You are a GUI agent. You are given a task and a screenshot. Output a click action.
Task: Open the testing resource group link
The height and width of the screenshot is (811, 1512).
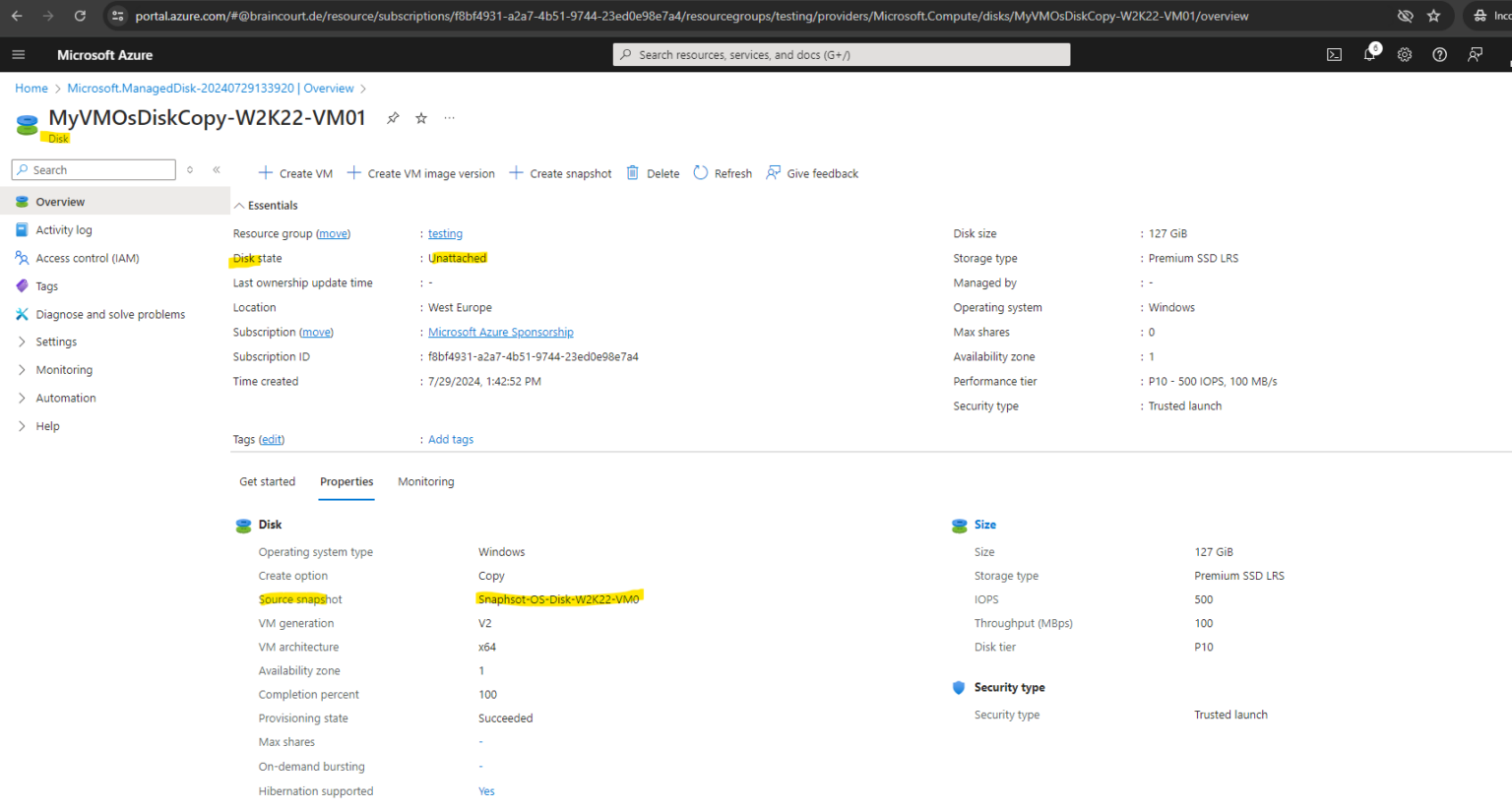[445, 233]
